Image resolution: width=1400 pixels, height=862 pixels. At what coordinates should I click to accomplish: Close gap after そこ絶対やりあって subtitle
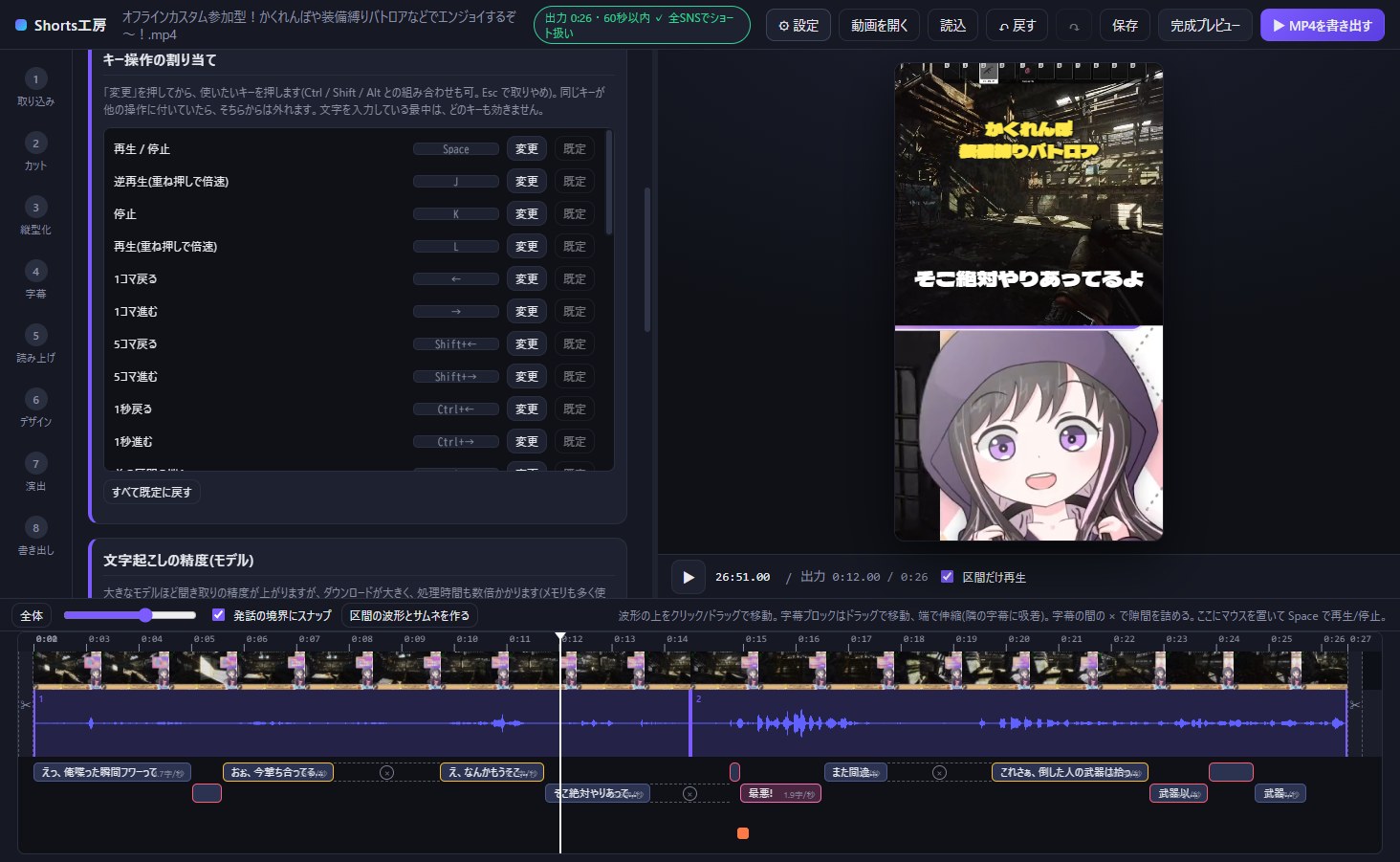[689, 793]
